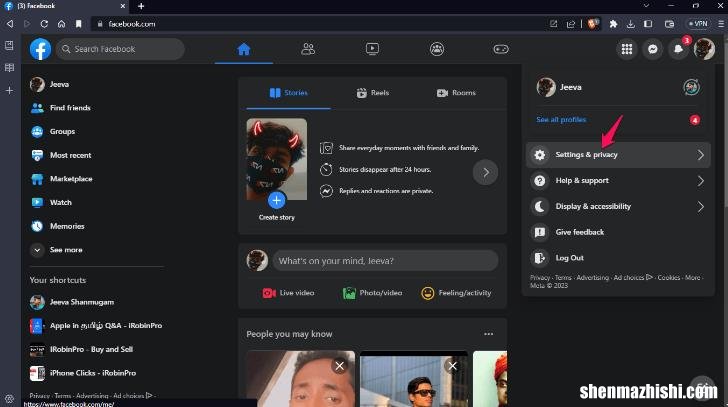
Task: Open the grid Menu icon
Action: 627,49
